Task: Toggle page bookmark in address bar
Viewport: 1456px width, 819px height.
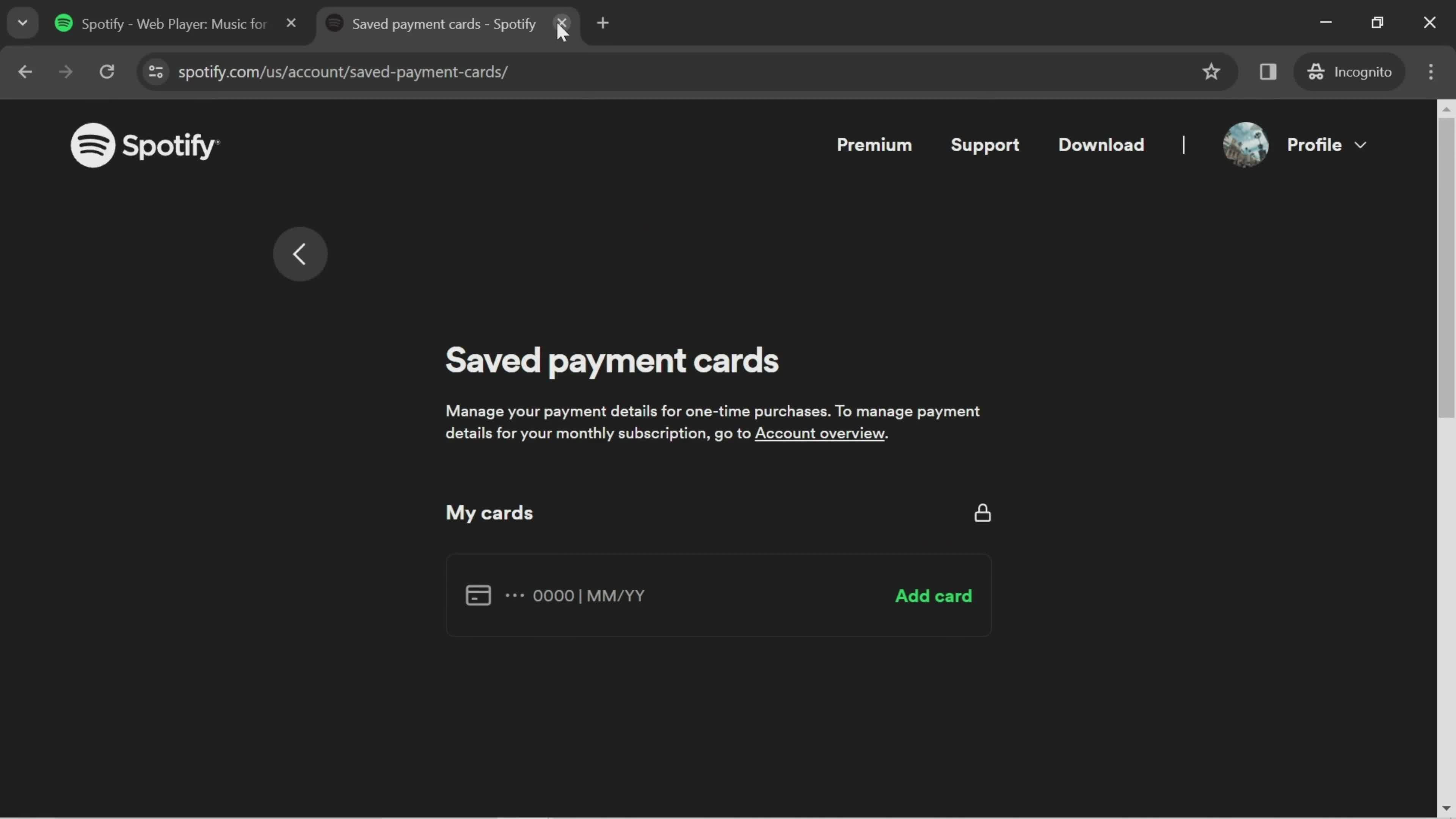Action: point(1211,71)
